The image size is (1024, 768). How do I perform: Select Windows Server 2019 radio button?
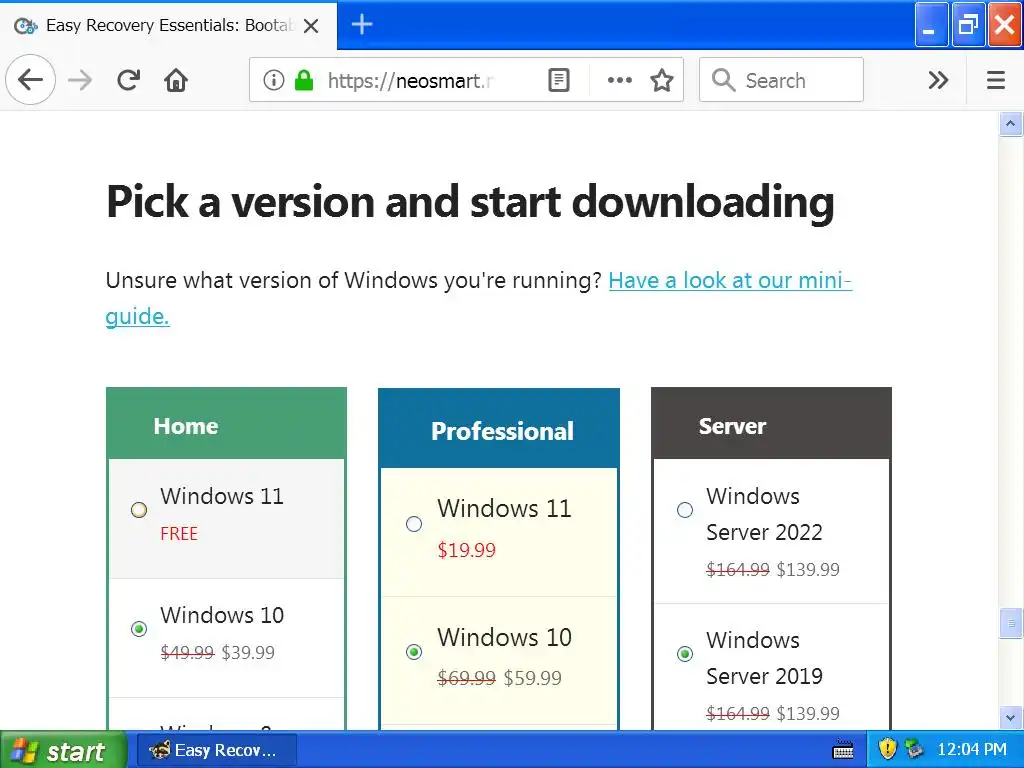point(685,654)
